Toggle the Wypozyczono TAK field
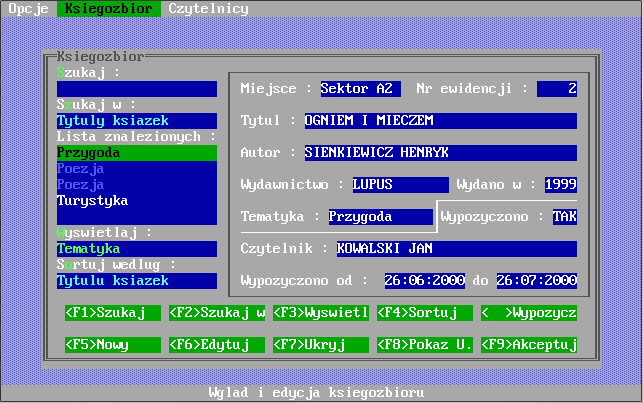 [x=564, y=217]
